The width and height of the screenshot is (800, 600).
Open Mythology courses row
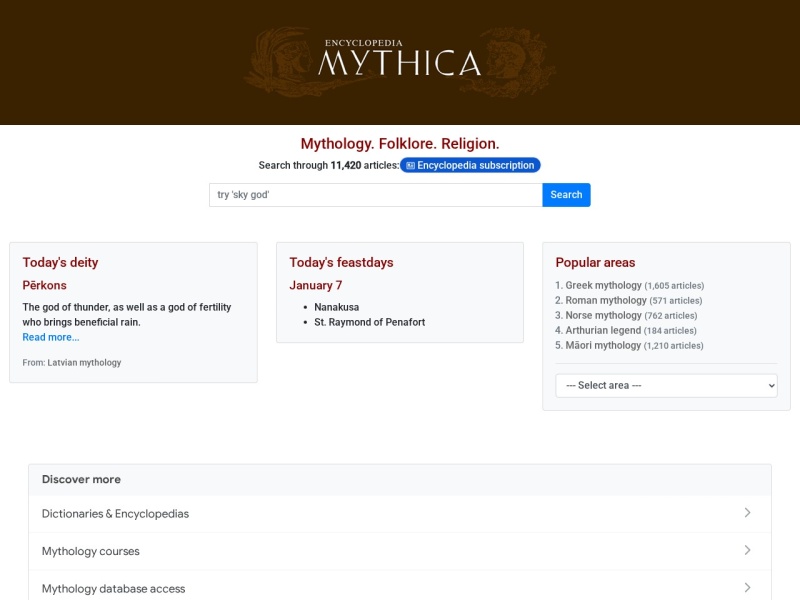[x=399, y=551]
